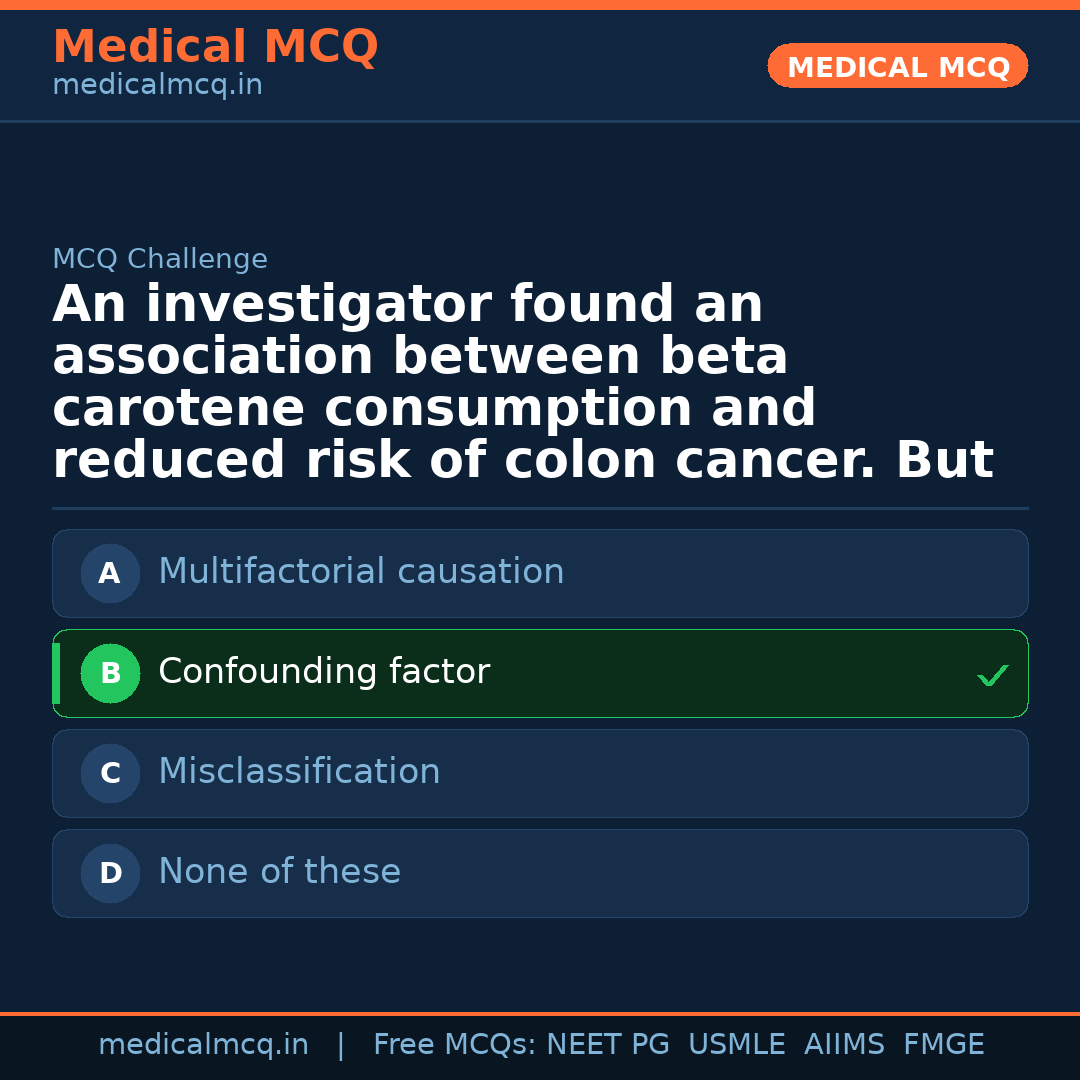Click the green checkmark on Confounding factor

coord(992,676)
